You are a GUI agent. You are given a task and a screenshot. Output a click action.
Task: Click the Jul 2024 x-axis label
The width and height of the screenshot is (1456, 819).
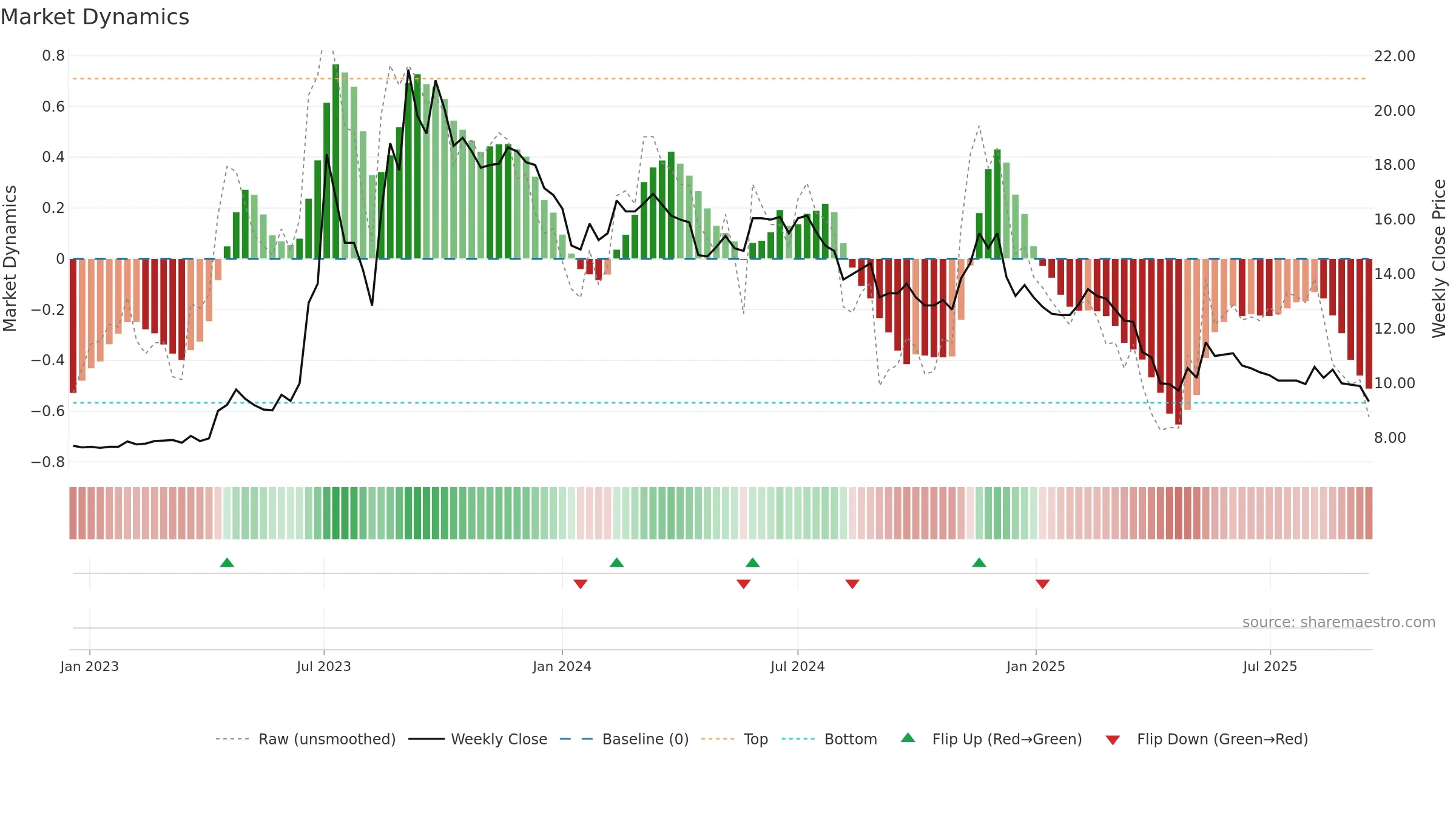(798, 666)
